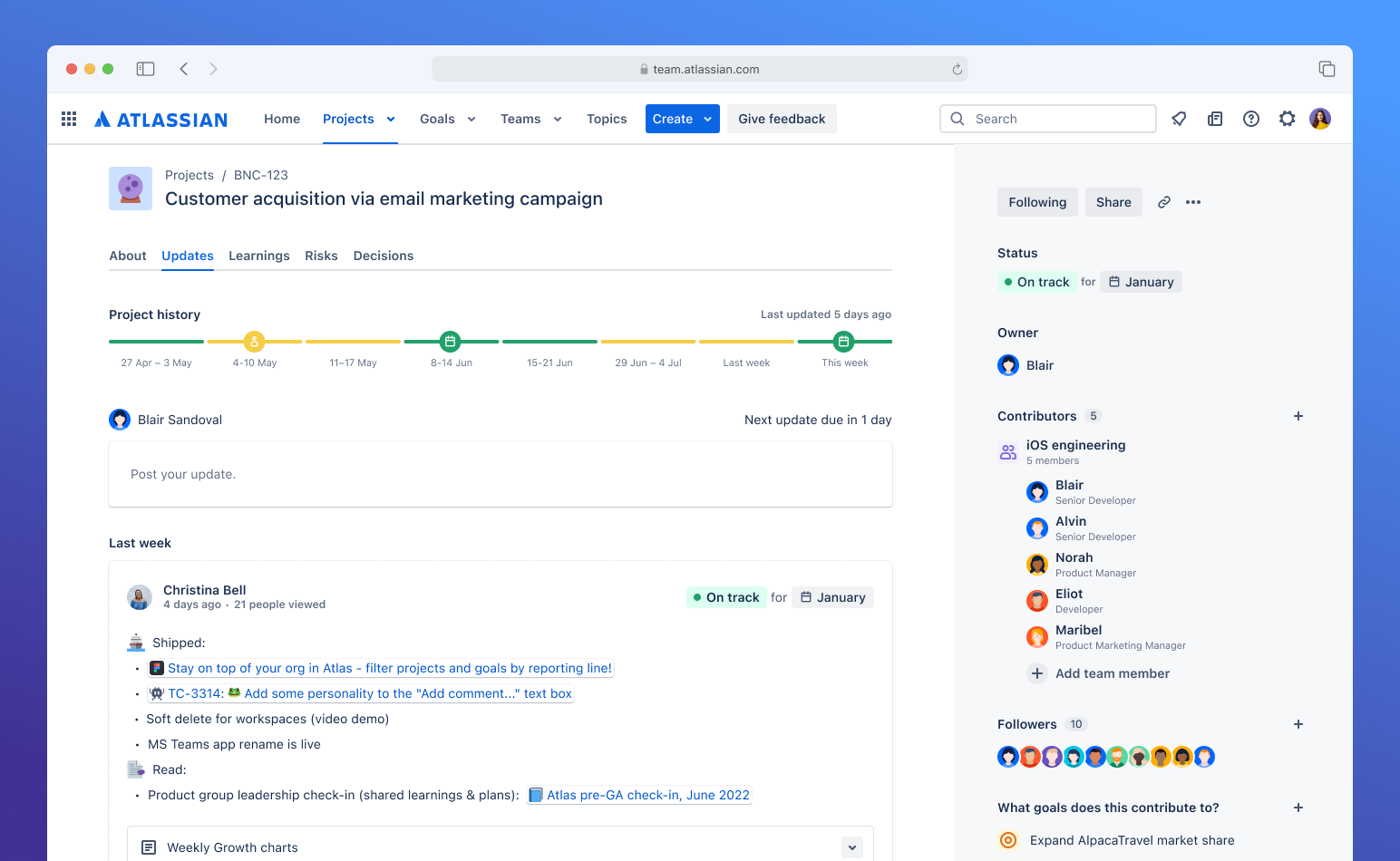Open Maribel's contributor profile
1400x861 pixels.
point(1106,637)
